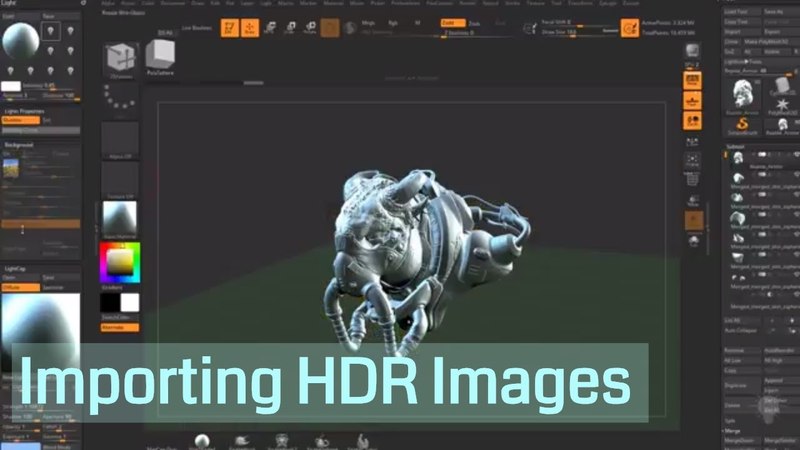Click the Rename subtool button
Image resolution: width=800 pixels, height=450 pixels.
(x=742, y=351)
